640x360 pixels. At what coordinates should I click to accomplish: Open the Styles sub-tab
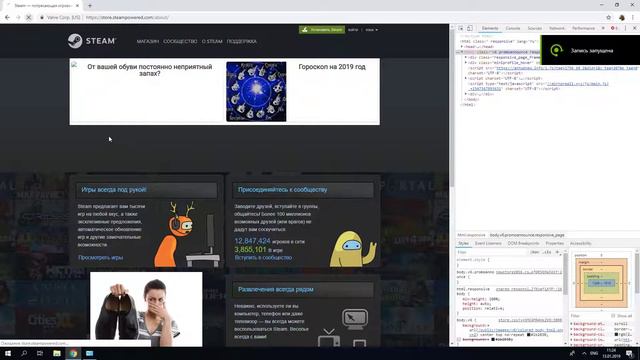point(463,243)
